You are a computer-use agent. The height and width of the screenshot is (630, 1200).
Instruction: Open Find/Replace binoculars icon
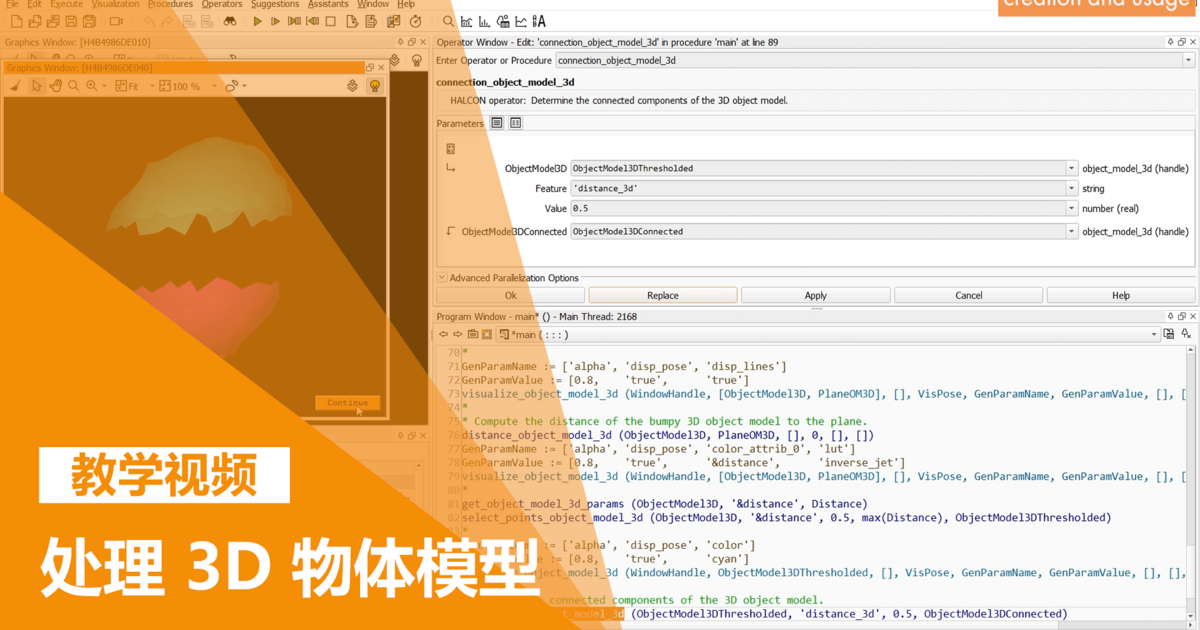230,21
